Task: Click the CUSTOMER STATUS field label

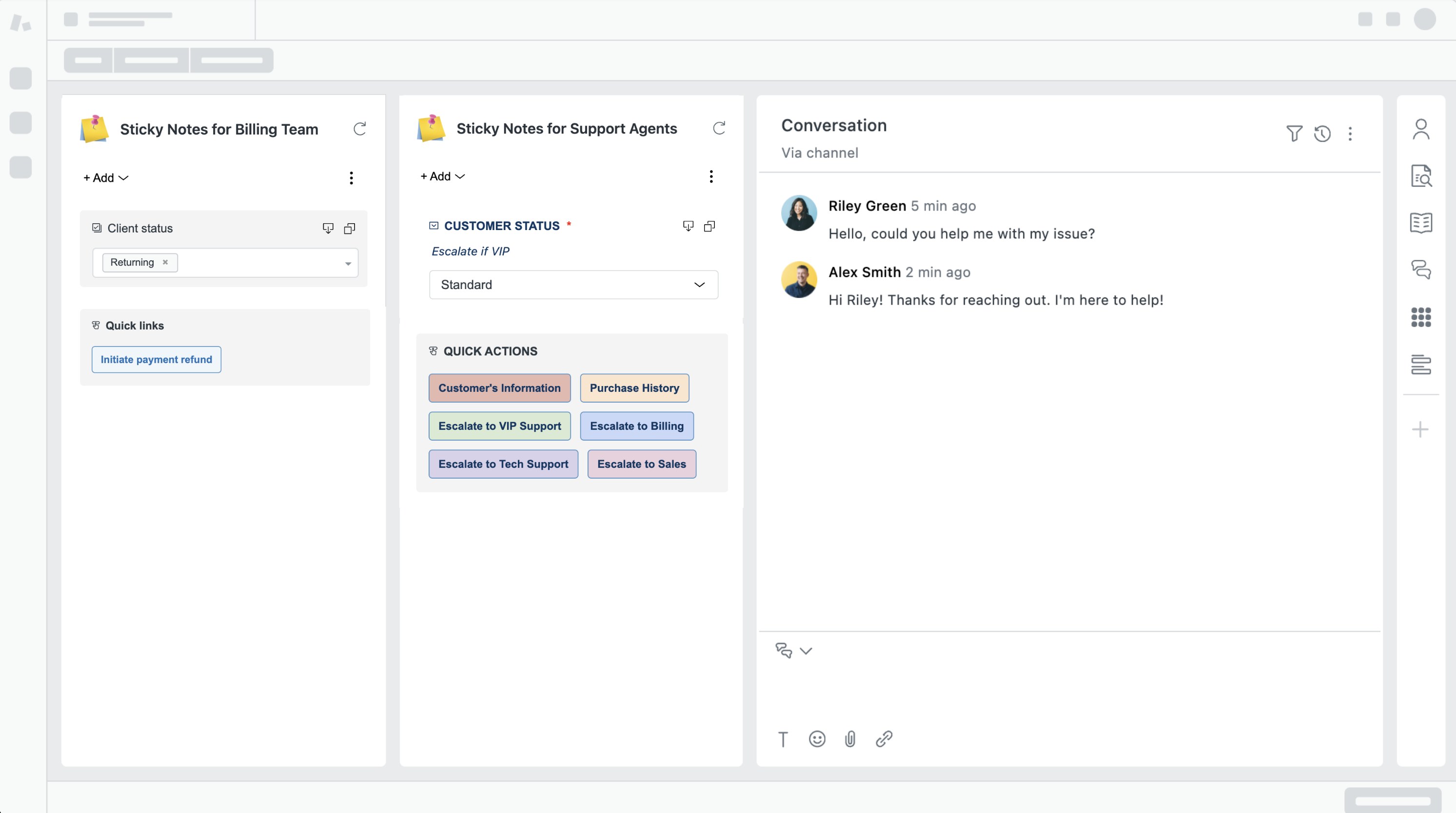Action: tap(502, 226)
